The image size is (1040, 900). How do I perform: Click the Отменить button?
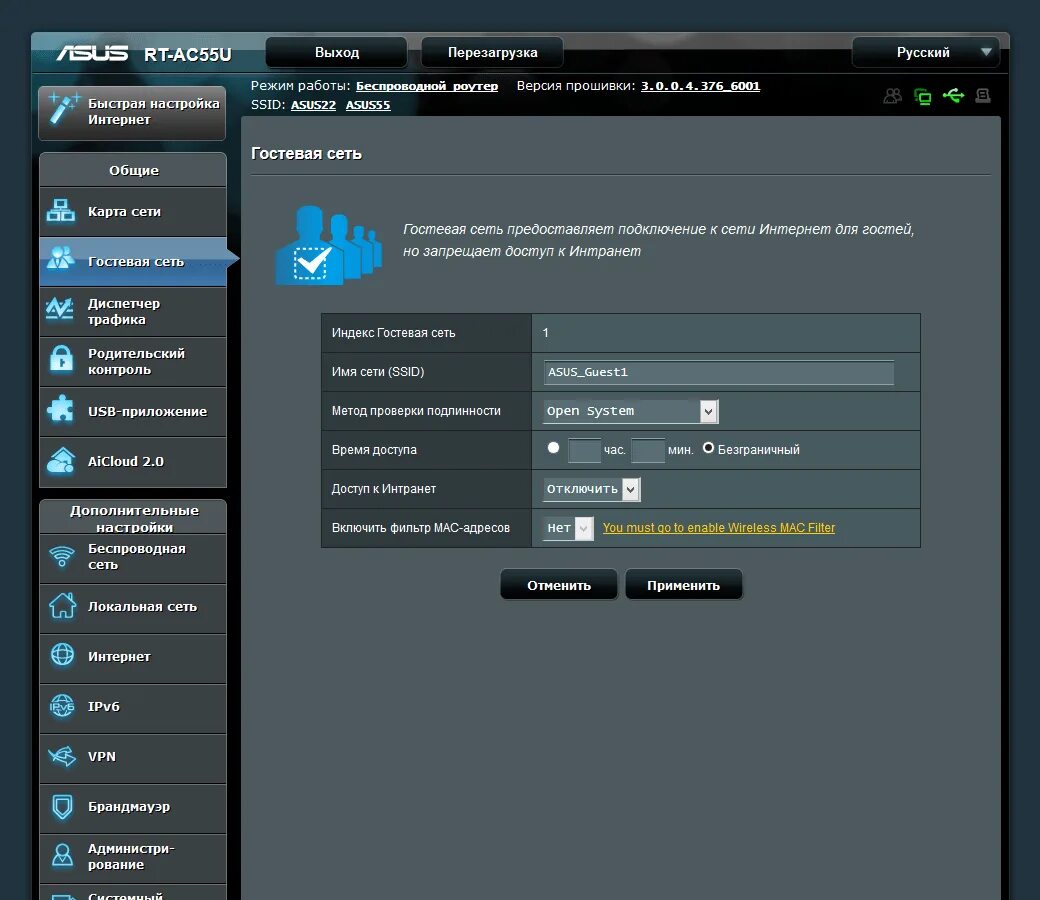click(558, 585)
